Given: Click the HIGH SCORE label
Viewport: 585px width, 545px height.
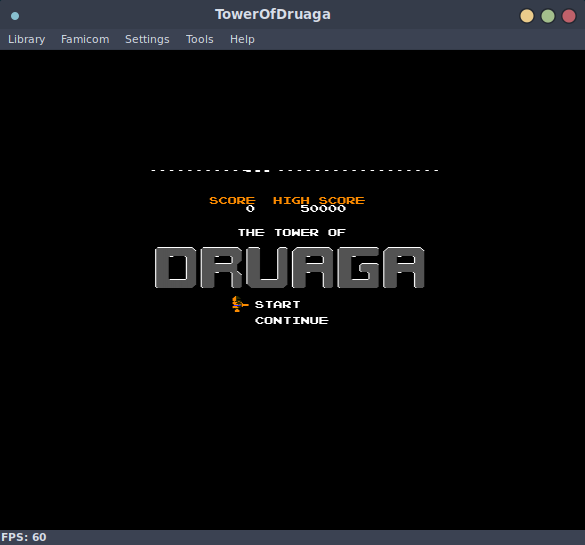Looking at the screenshot, I should tap(319, 200).
